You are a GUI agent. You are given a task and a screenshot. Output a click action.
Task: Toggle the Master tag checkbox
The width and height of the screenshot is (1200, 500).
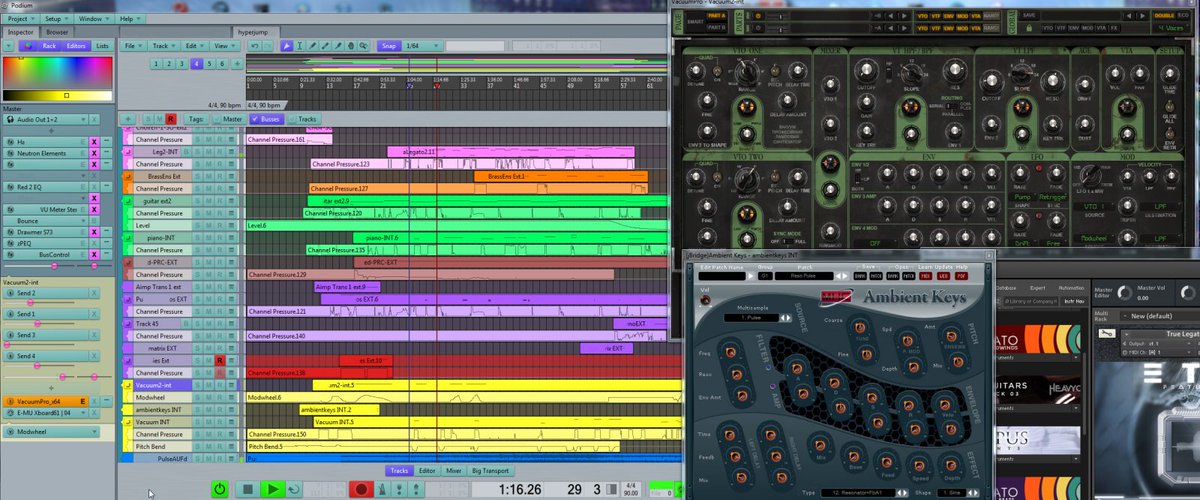[x=229, y=119]
